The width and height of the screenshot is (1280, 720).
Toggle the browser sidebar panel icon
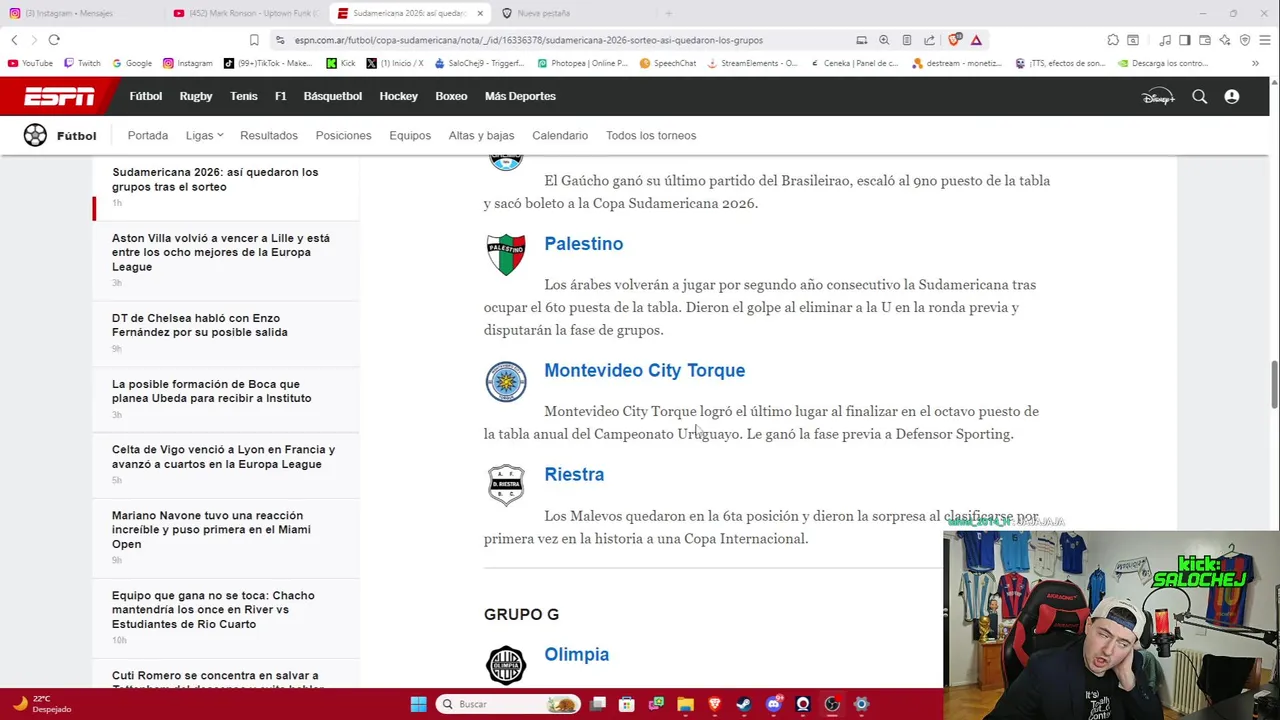pos(1185,40)
